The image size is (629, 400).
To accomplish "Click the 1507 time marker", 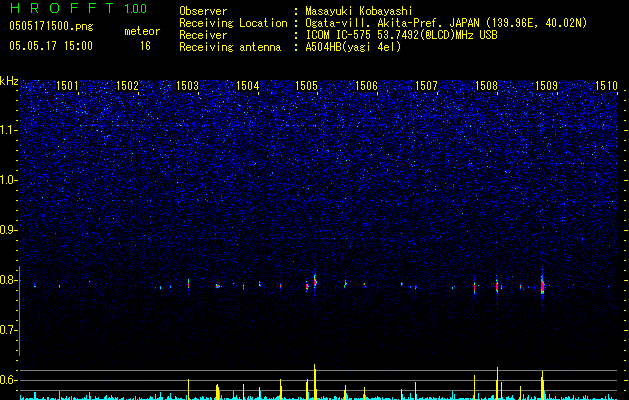I will coord(426,85).
